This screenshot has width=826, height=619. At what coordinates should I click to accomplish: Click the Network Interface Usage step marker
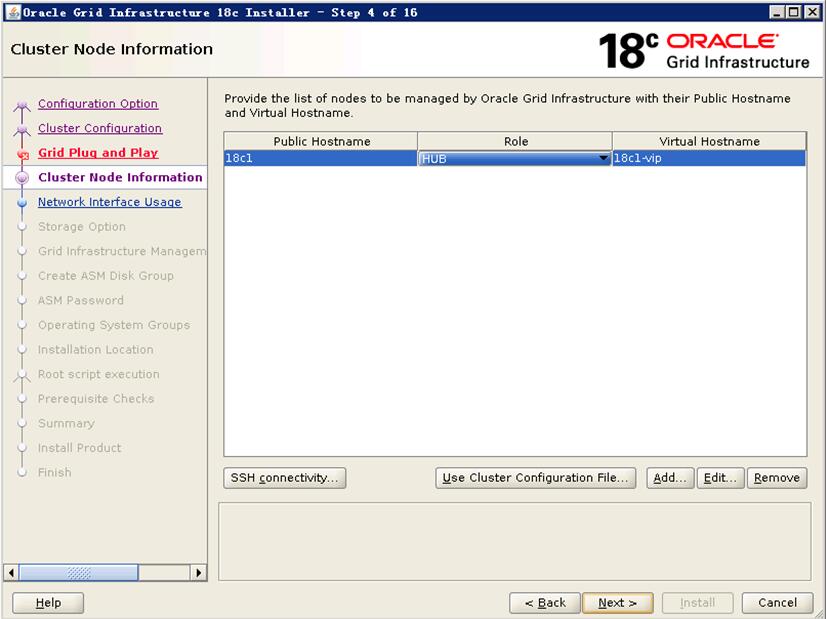pyautogui.click(x=22, y=202)
